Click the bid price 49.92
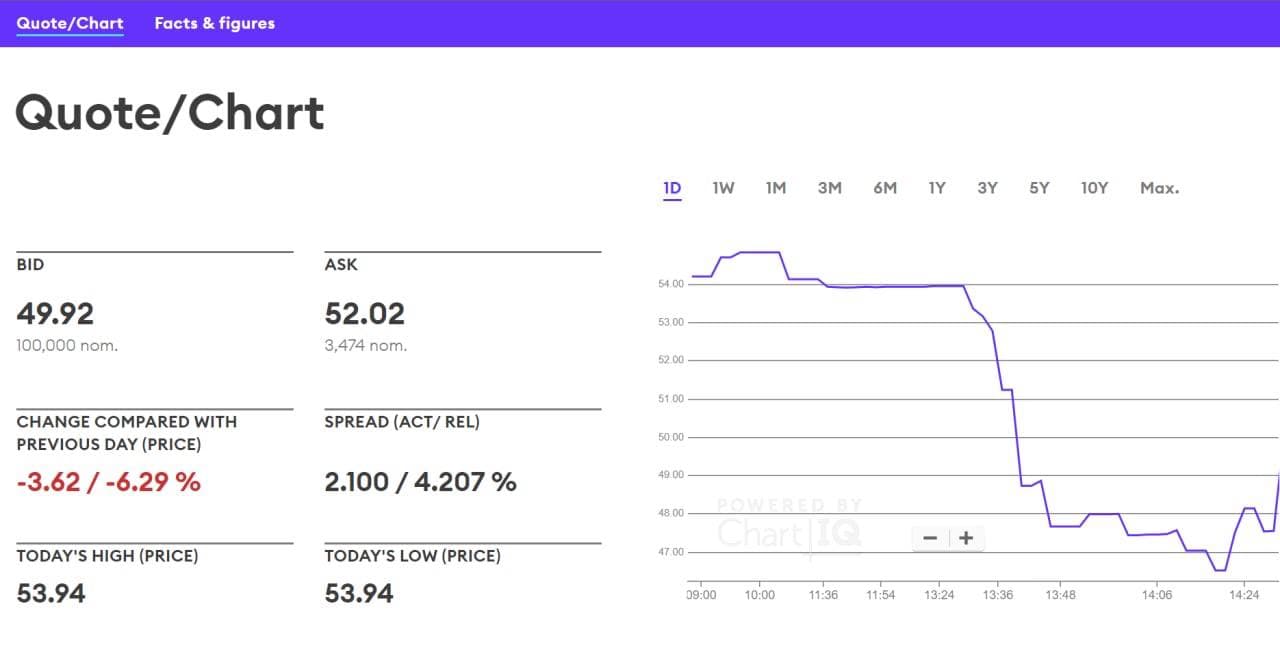Image resolution: width=1280 pixels, height=645 pixels. [55, 314]
